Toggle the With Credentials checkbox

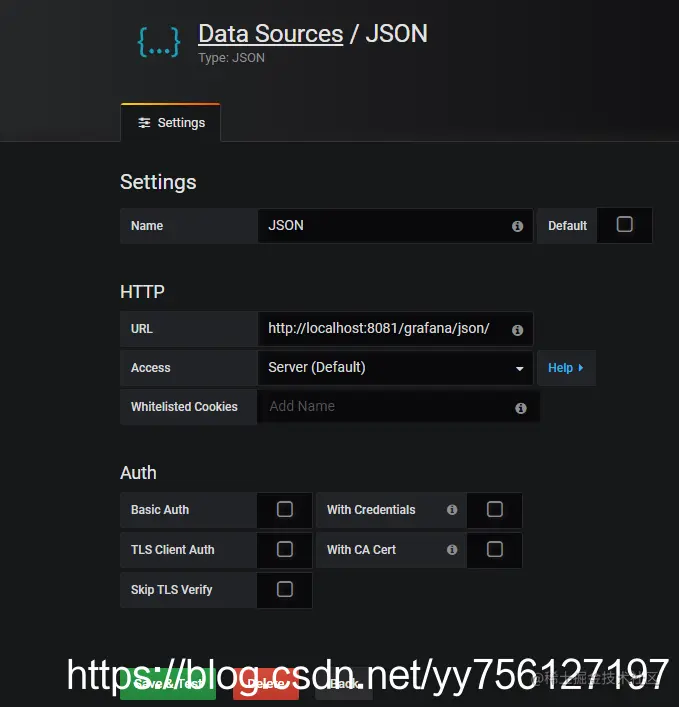coord(495,509)
